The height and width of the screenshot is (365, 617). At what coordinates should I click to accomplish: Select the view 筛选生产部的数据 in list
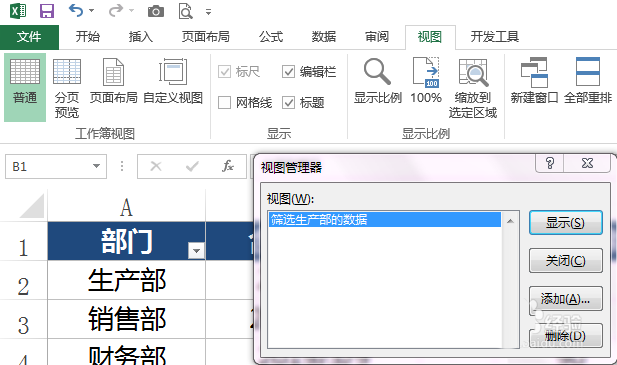pos(385,219)
